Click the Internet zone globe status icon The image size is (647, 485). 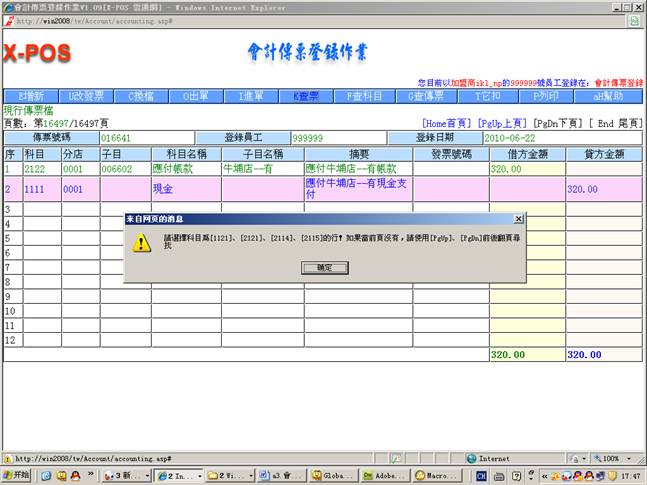(x=471, y=459)
